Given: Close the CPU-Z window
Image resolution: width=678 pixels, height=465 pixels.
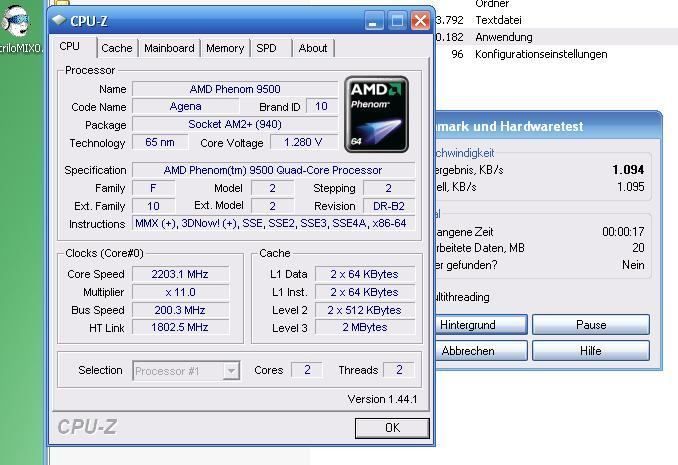Looking at the screenshot, I should pos(420,20).
